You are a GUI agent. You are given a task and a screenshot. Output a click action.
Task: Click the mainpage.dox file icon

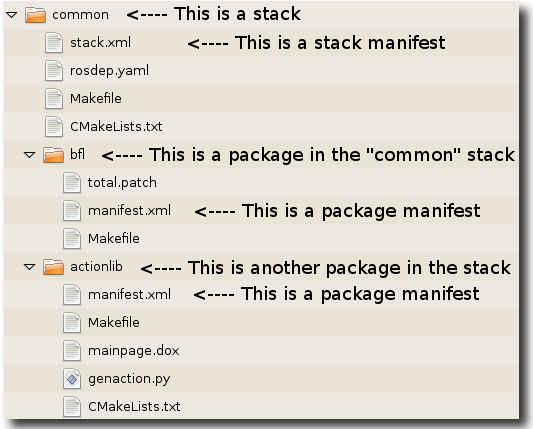point(72,351)
